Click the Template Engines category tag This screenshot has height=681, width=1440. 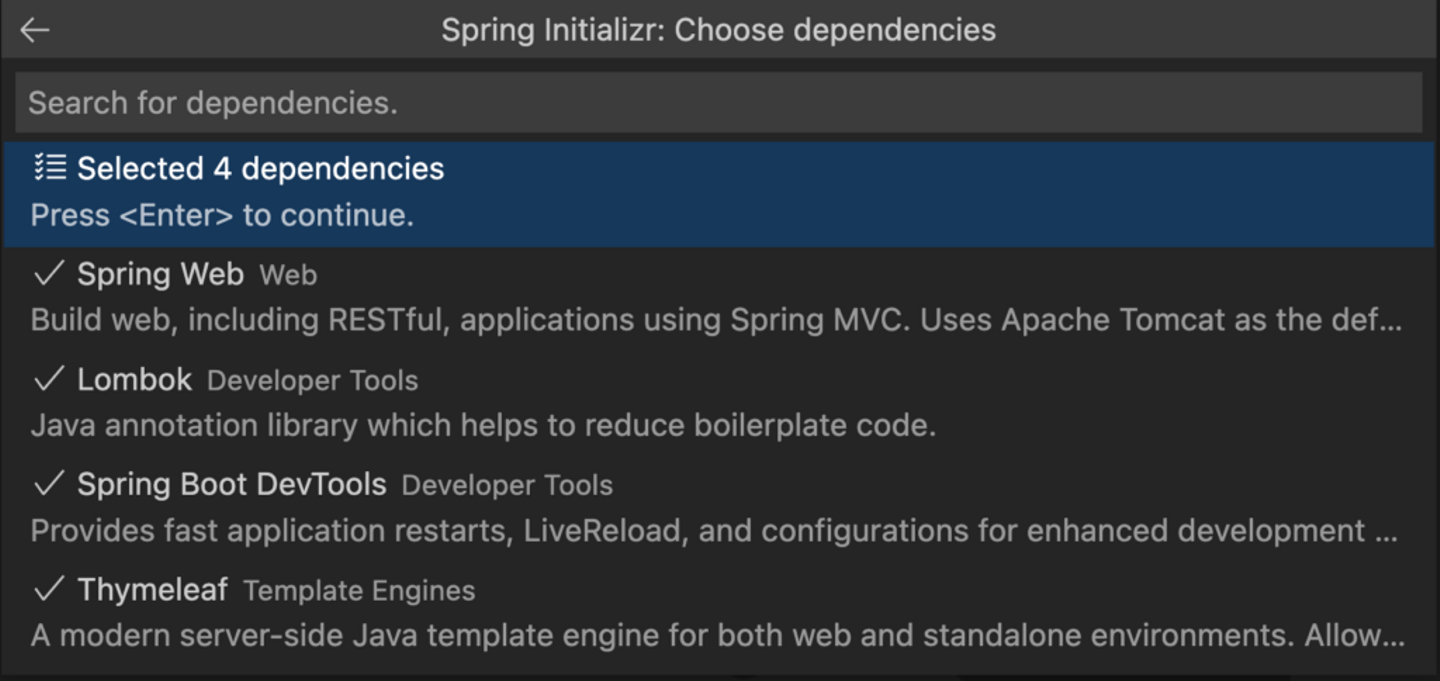pyautogui.click(x=359, y=591)
